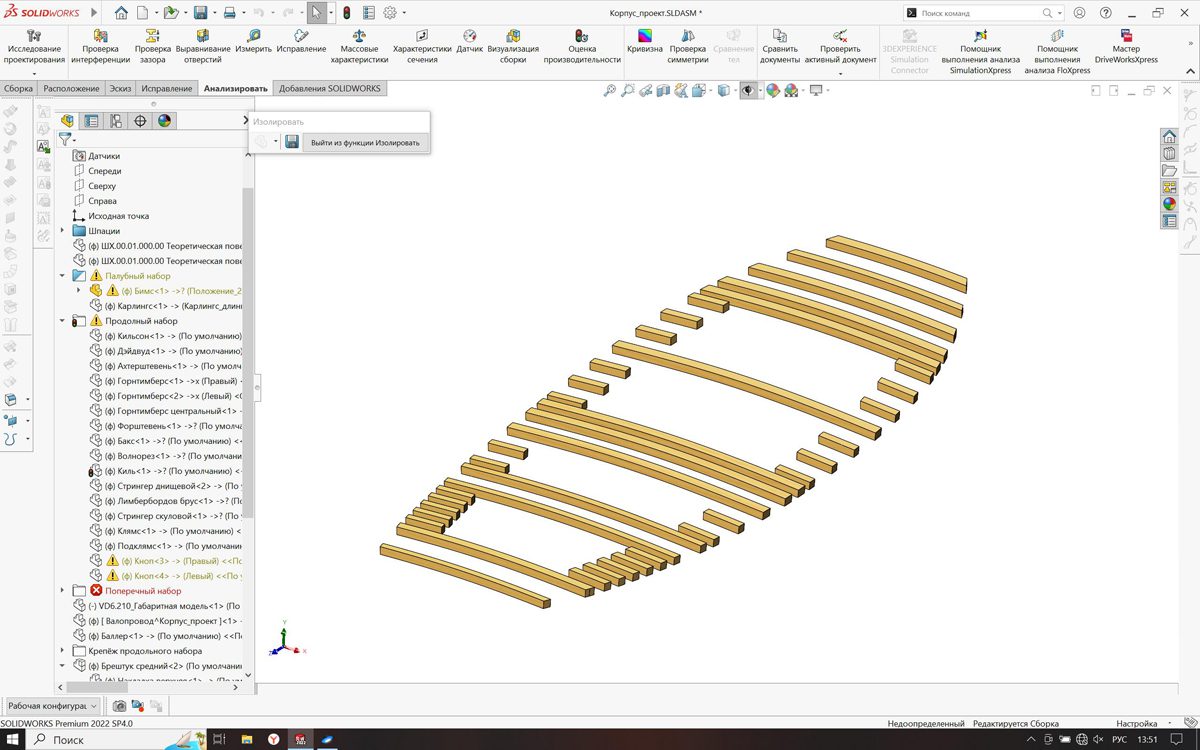Viewport: 1200px width, 750px height.
Task: Click the DisplayManager color sphere tab
Action: 164,121
